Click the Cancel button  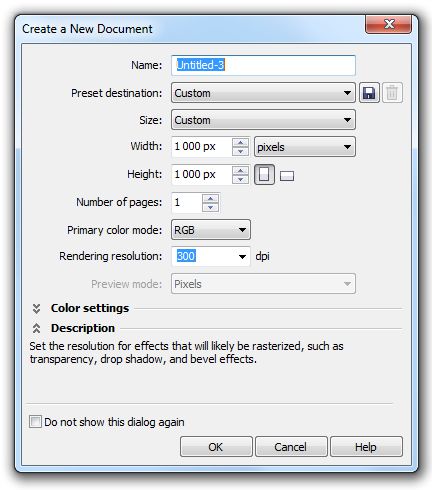tap(291, 447)
